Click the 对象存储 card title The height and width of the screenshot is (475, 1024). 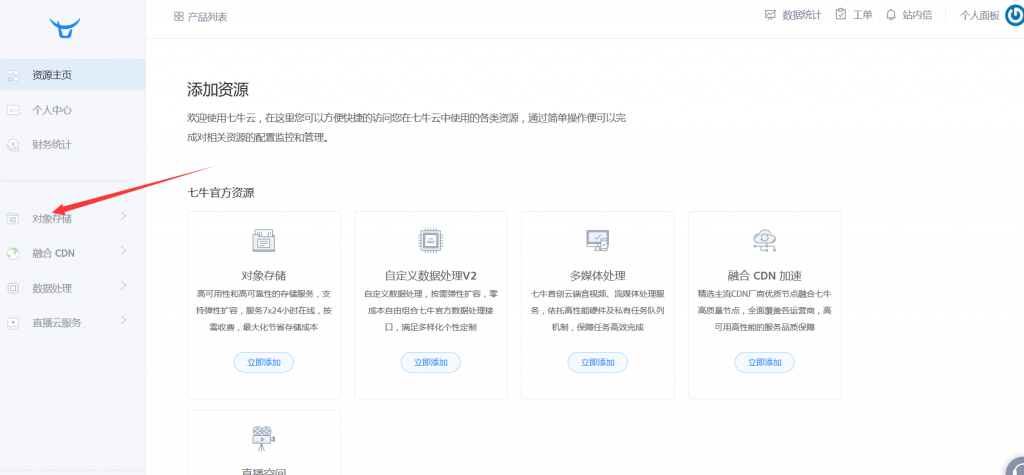[264, 275]
